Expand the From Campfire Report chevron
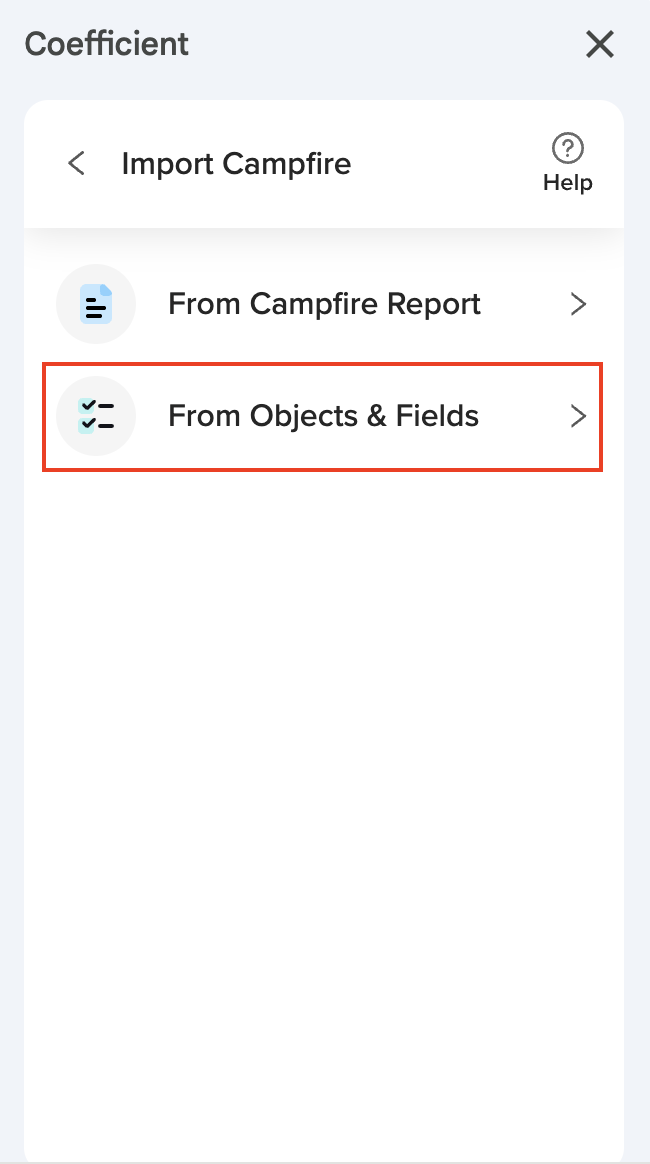650x1164 pixels. (578, 304)
